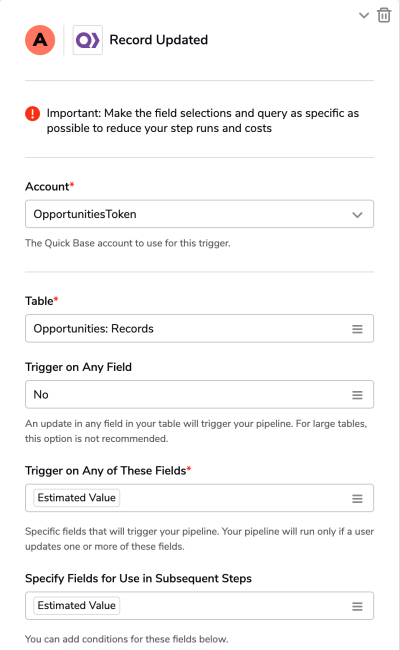
Task: Click empty area in Trigger on These Fields box
Action: tap(234, 498)
